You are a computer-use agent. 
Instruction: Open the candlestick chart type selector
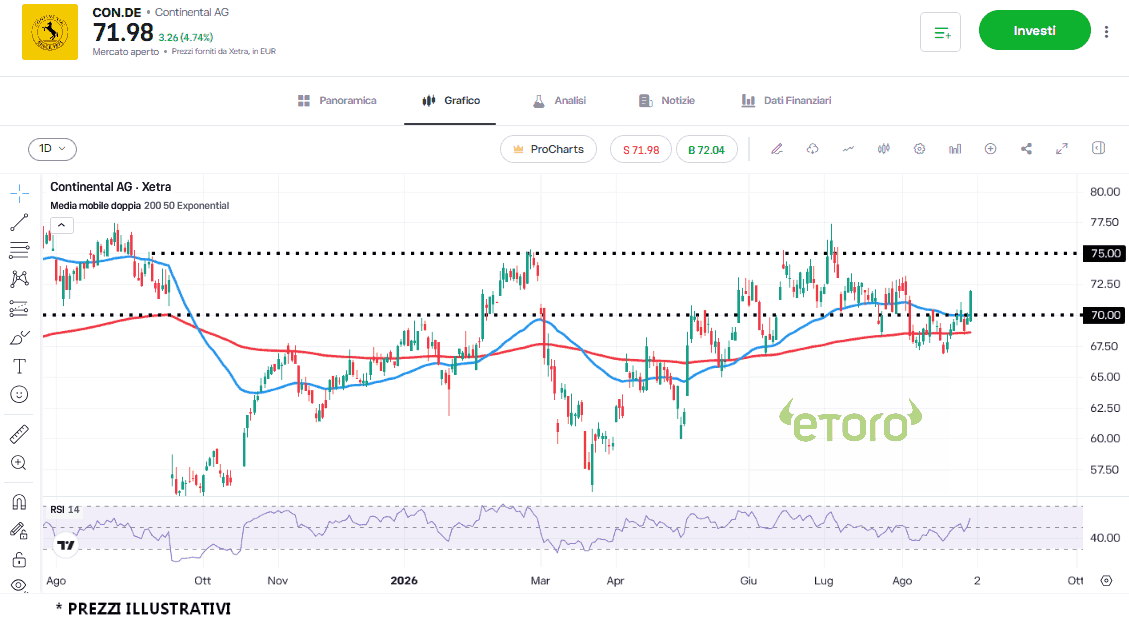[x=883, y=149]
